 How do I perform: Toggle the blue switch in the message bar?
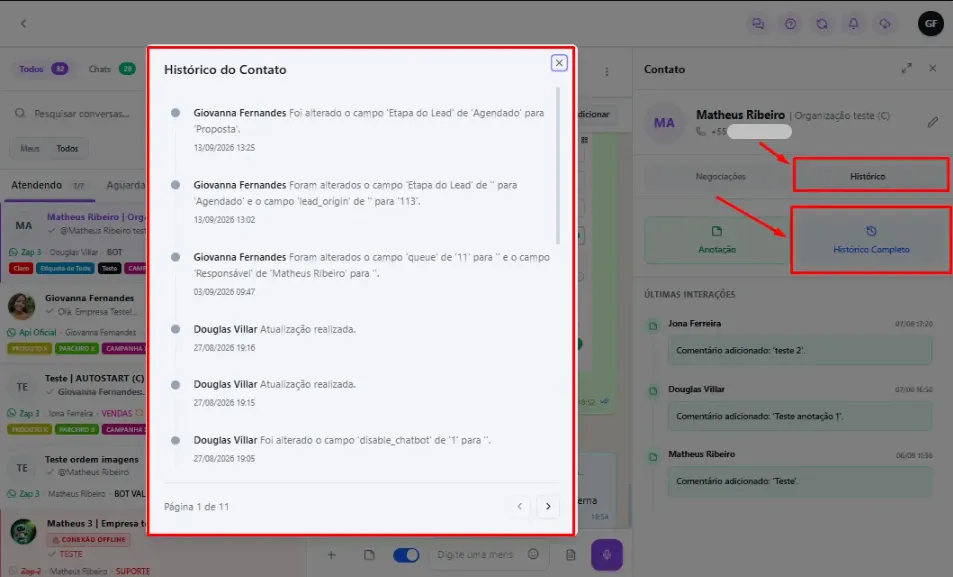coord(406,555)
